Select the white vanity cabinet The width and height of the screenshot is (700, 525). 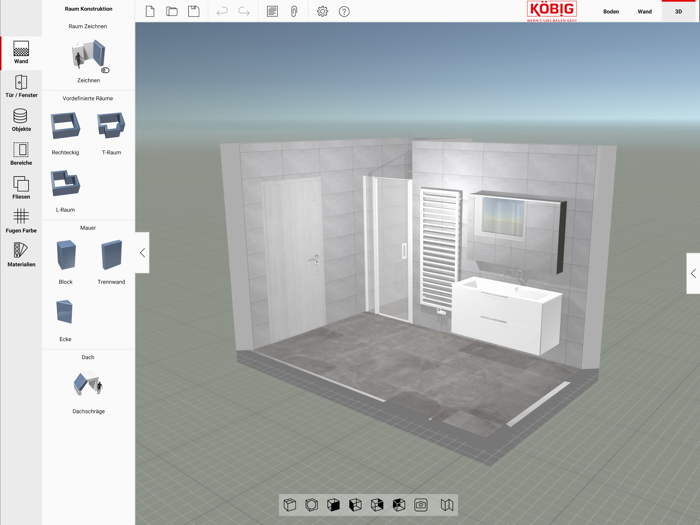click(507, 315)
